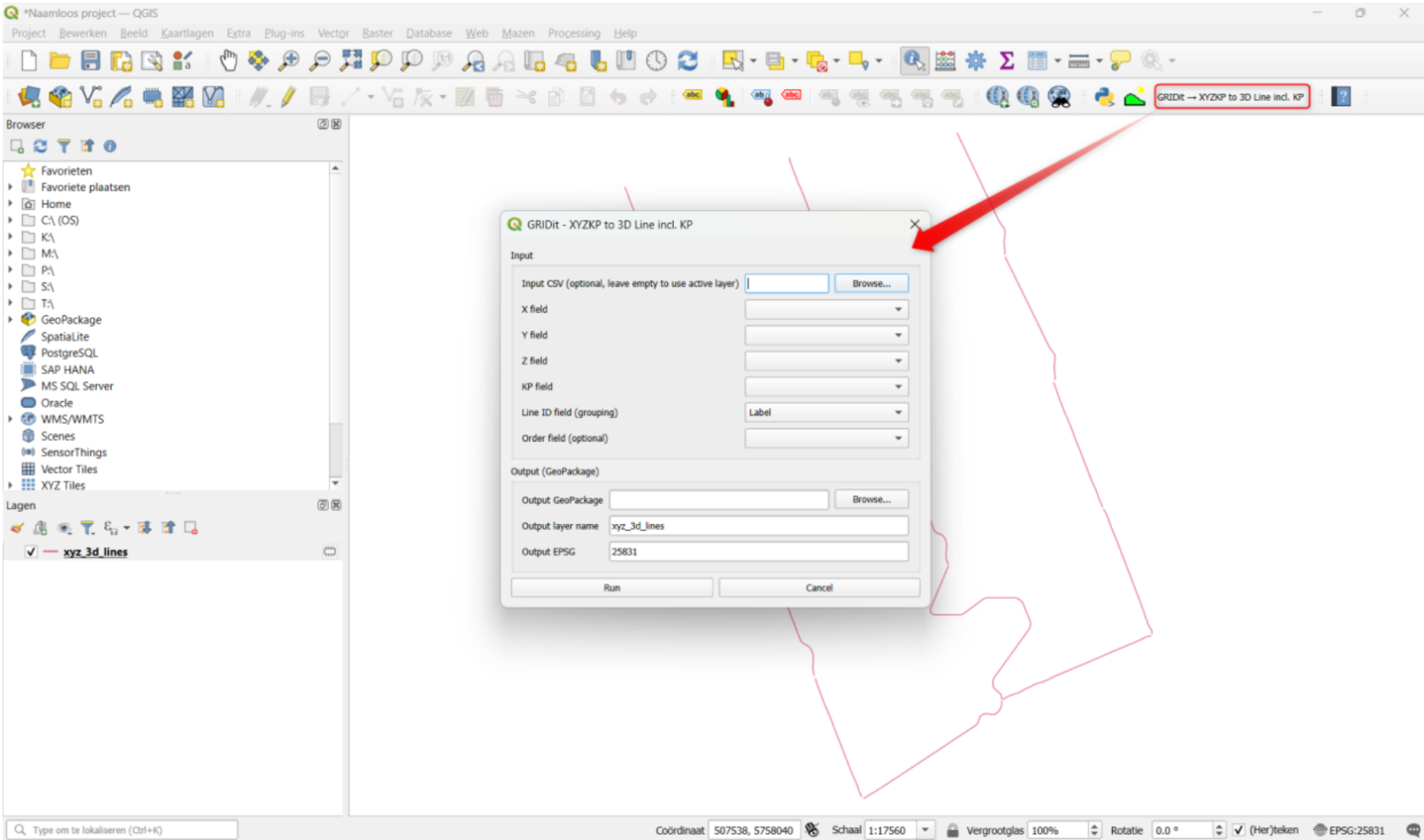Viewport: 1424px width, 840px height.
Task: Filter legend by map content in Lagen
Action: pos(87,528)
